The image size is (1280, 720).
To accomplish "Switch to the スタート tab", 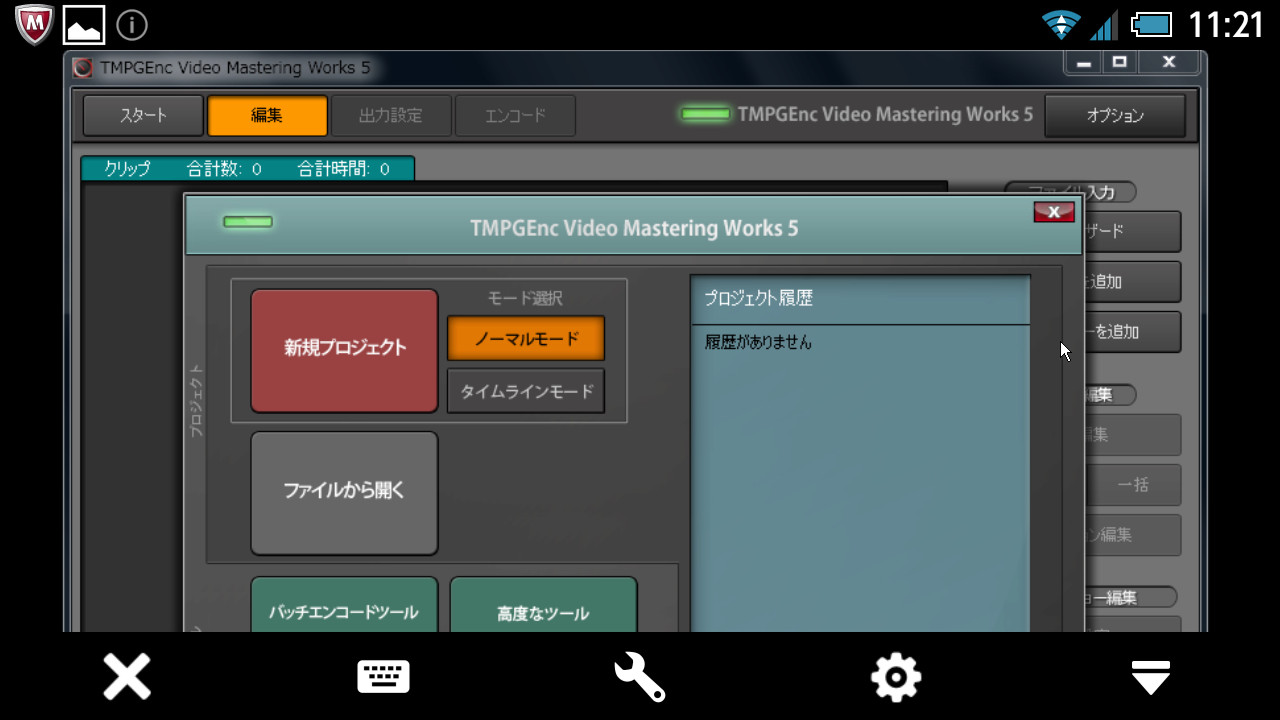I will (x=143, y=115).
